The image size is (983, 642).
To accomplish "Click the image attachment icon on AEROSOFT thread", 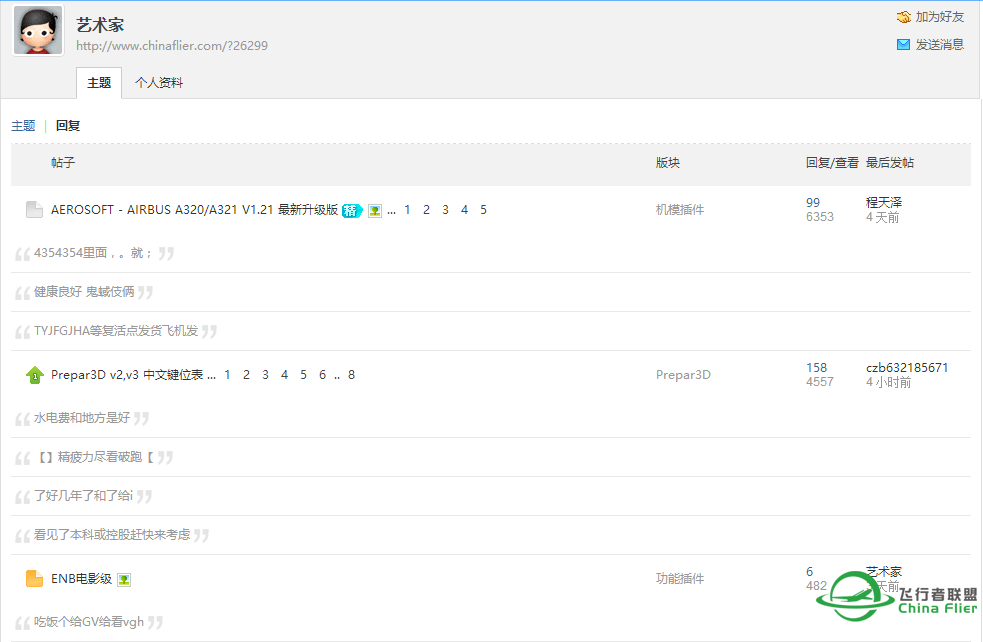I will tap(375, 211).
